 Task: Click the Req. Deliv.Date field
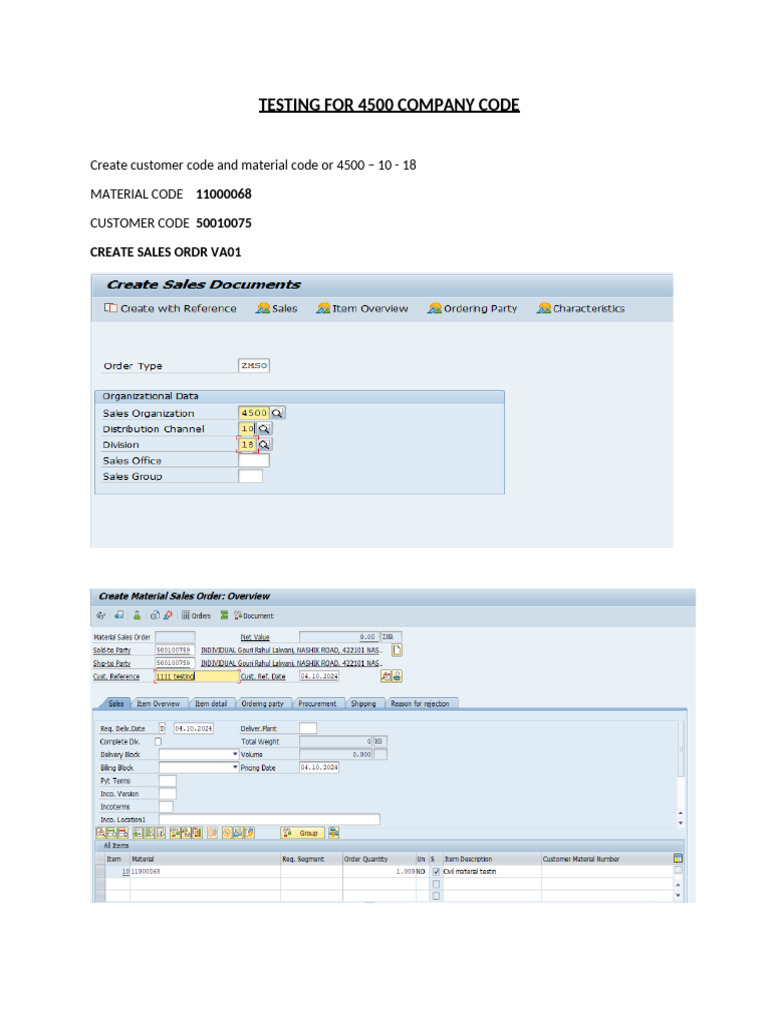193,728
